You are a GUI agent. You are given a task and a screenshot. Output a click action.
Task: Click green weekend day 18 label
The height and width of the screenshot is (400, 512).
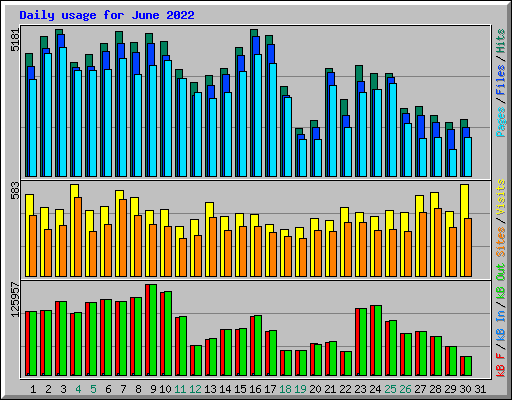pos(285,389)
